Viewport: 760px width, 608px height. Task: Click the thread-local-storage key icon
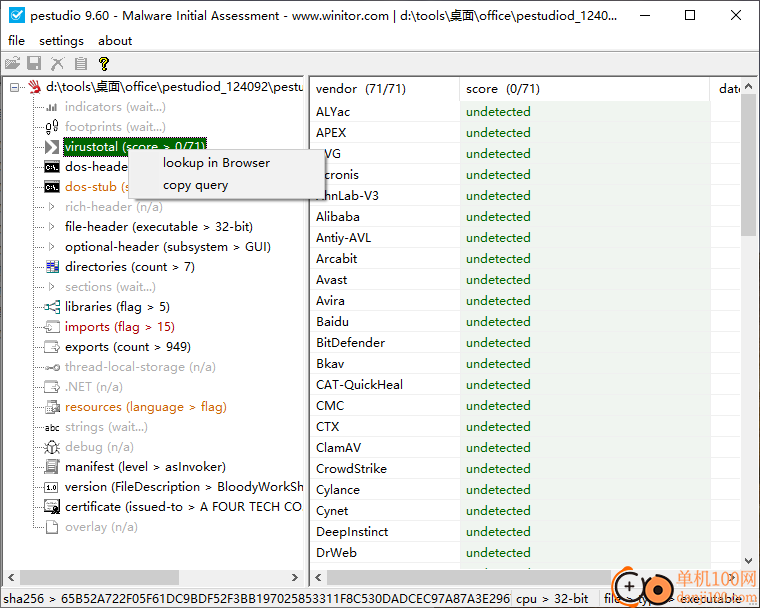point(52,367)
